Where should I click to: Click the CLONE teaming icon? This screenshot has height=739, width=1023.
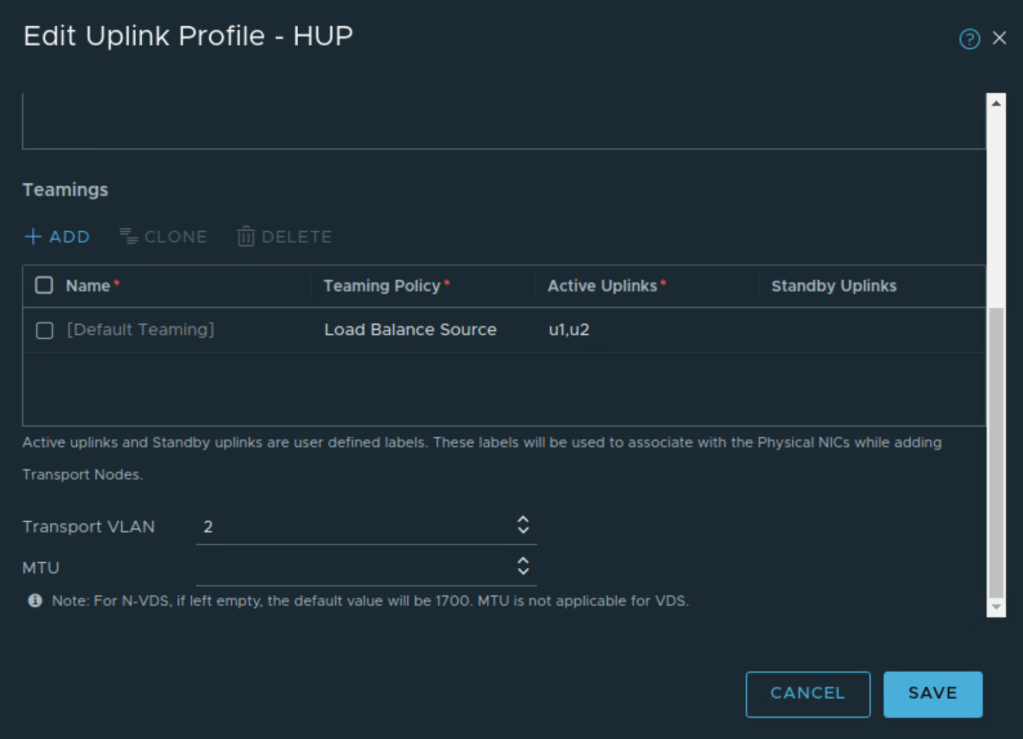click(128, 237)
